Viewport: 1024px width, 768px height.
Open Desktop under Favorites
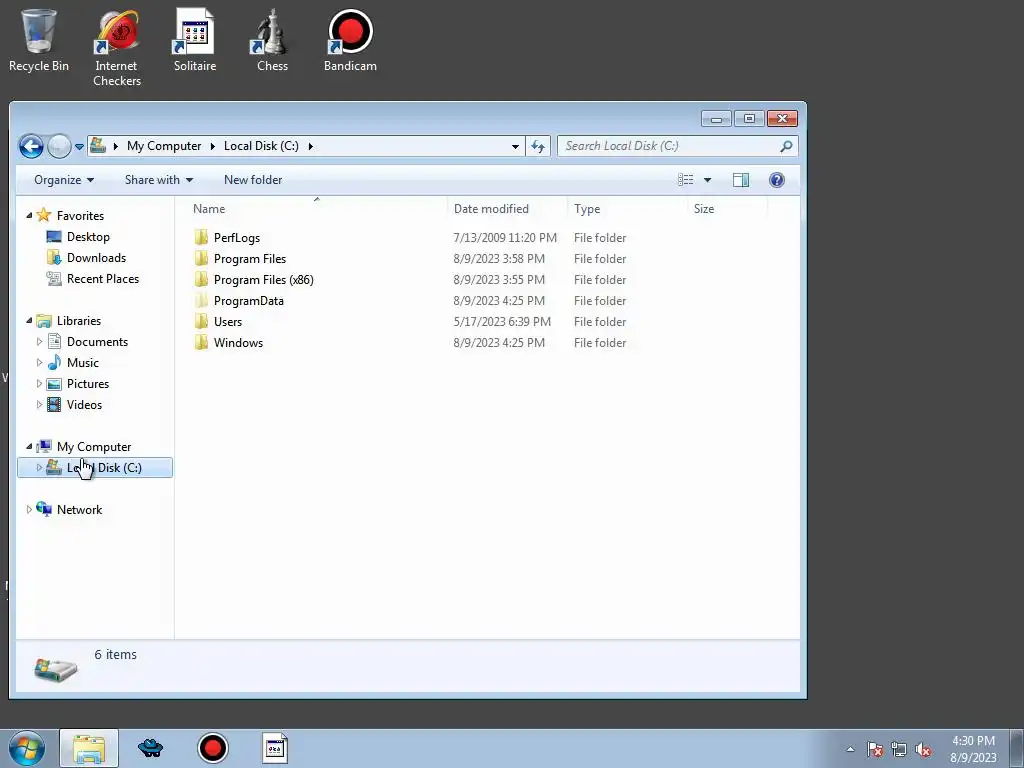(88, 236)
